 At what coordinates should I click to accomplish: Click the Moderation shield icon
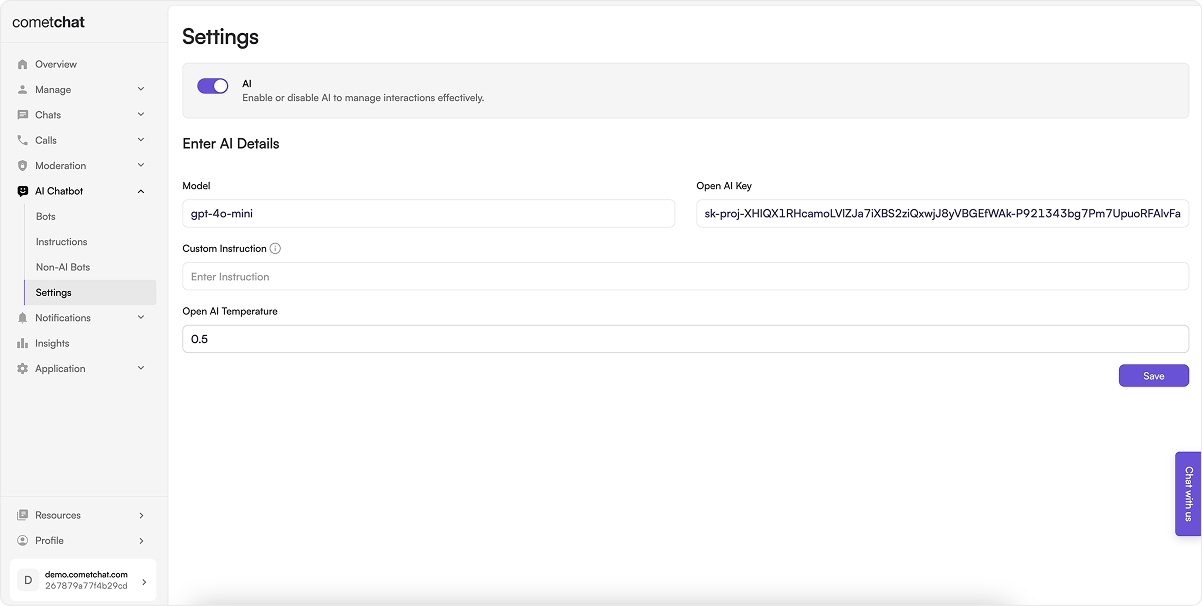click(23, 166)
